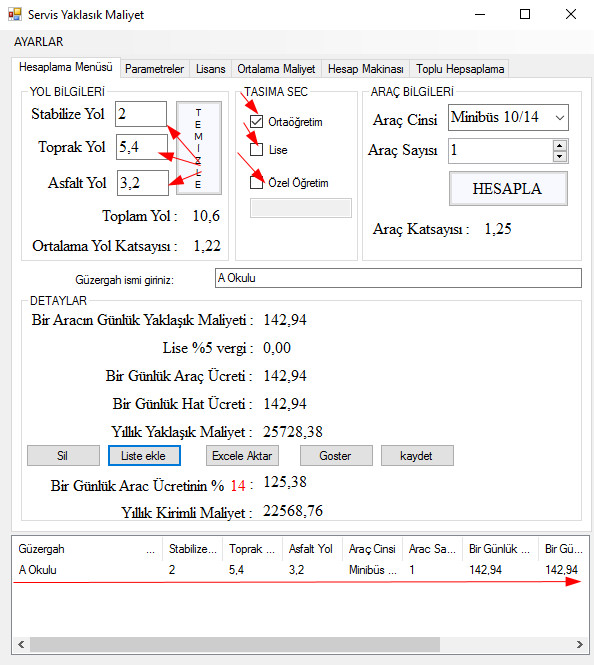
Task: Click the Araç Cinsi column header
Action: point(372,549)
